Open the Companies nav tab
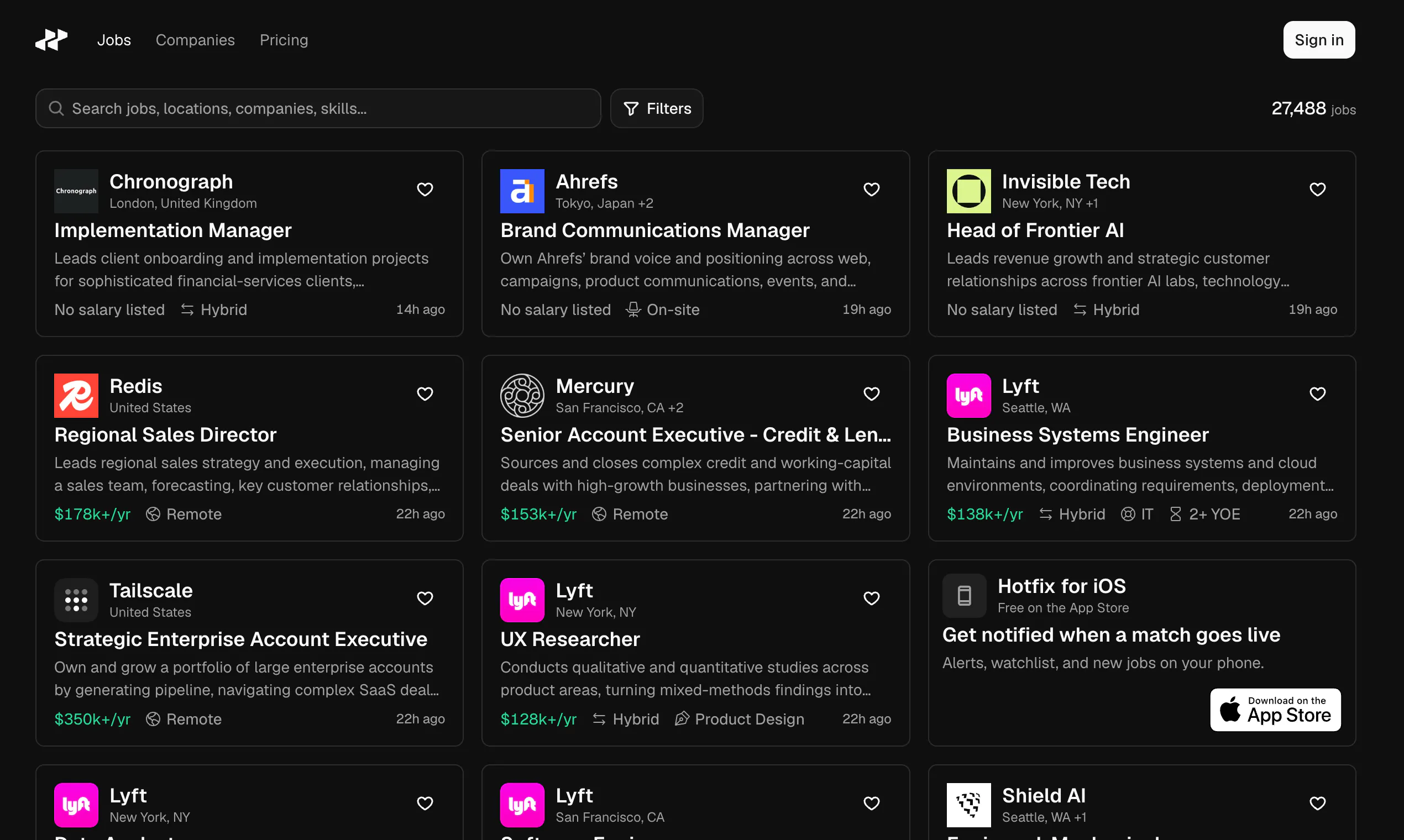 (195, 40)
